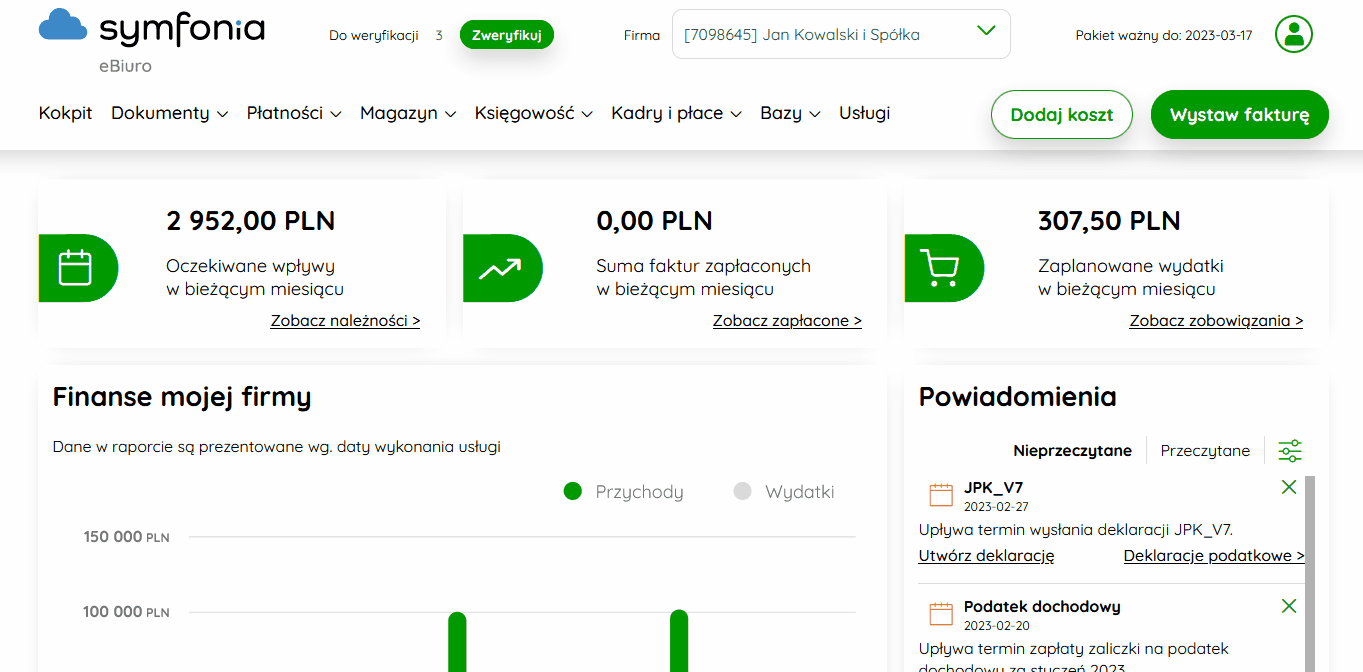1363x672 pixels.
Task: Click the 0,00 PLN amount
Action: (655, 220)
